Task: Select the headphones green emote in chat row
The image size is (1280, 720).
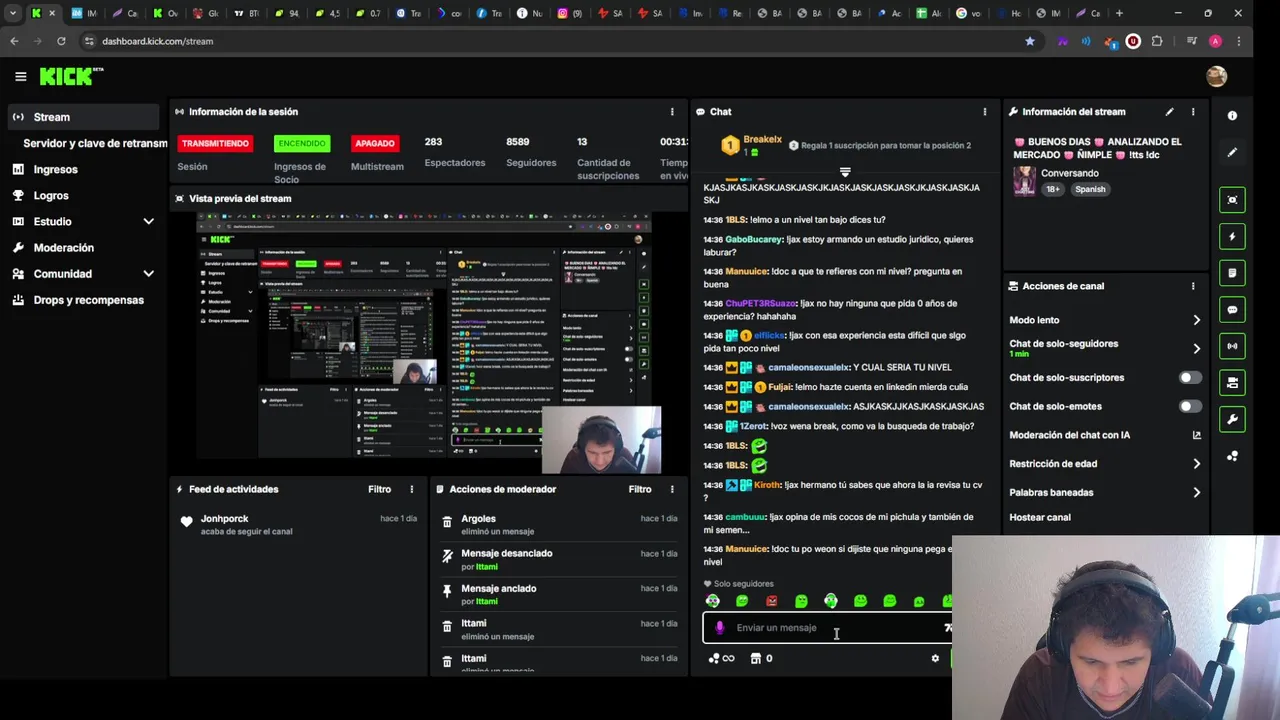Action: 830,601
